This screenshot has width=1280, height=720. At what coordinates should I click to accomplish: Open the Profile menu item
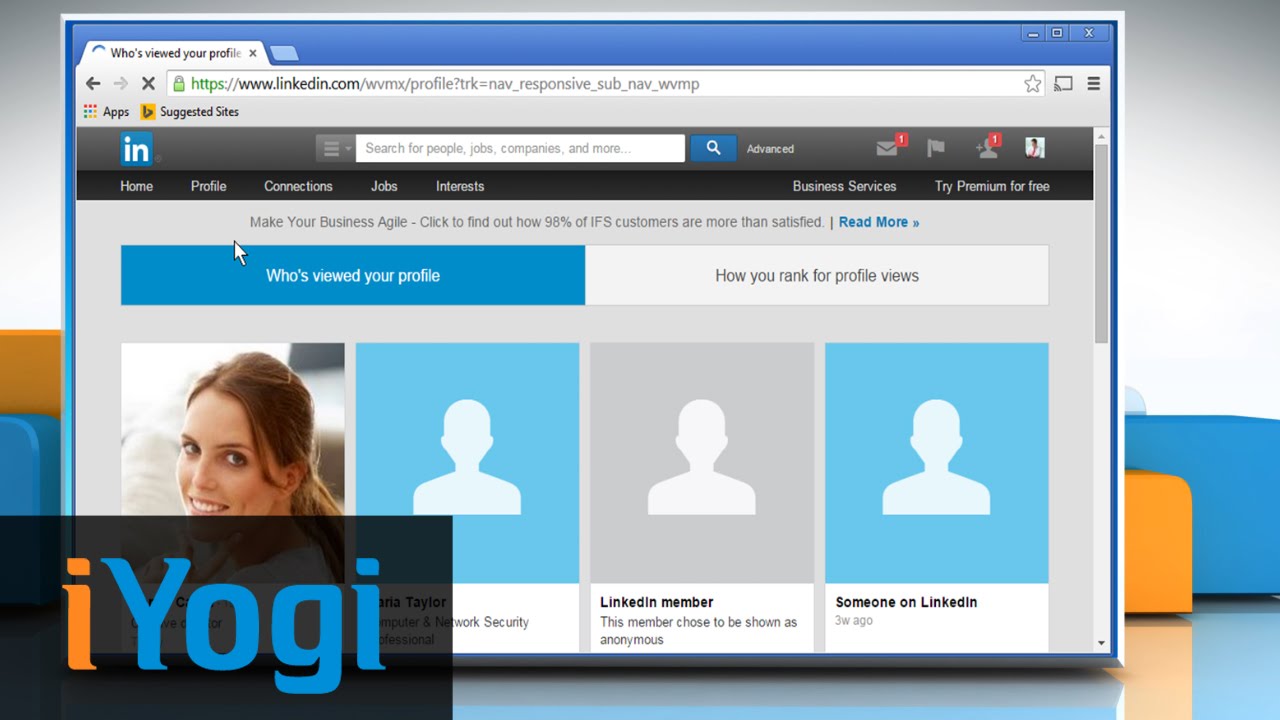[209, 186]
